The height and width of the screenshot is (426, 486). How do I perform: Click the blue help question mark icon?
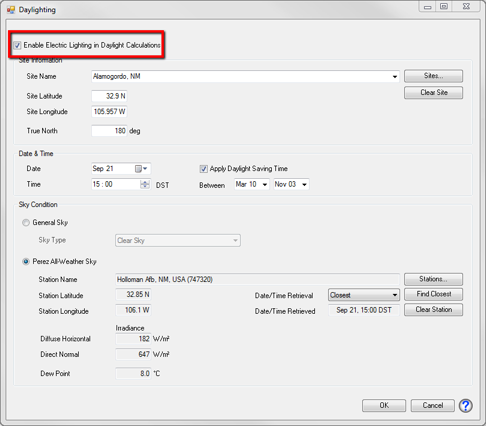point(465,406)
